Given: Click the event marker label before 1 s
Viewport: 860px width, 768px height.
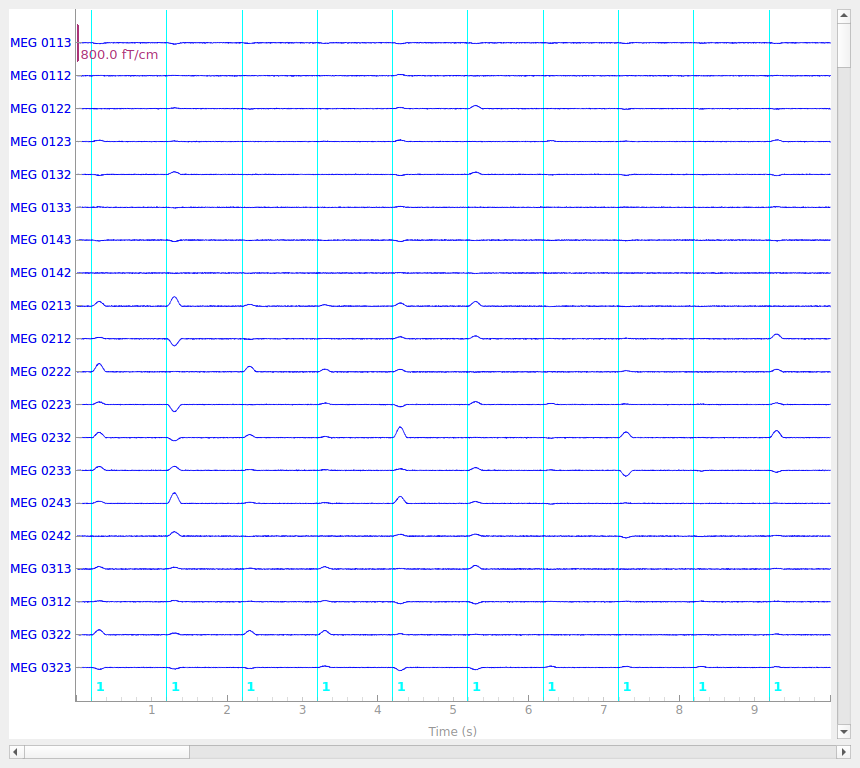Looking at the screenshot, I should pos(100,686).
